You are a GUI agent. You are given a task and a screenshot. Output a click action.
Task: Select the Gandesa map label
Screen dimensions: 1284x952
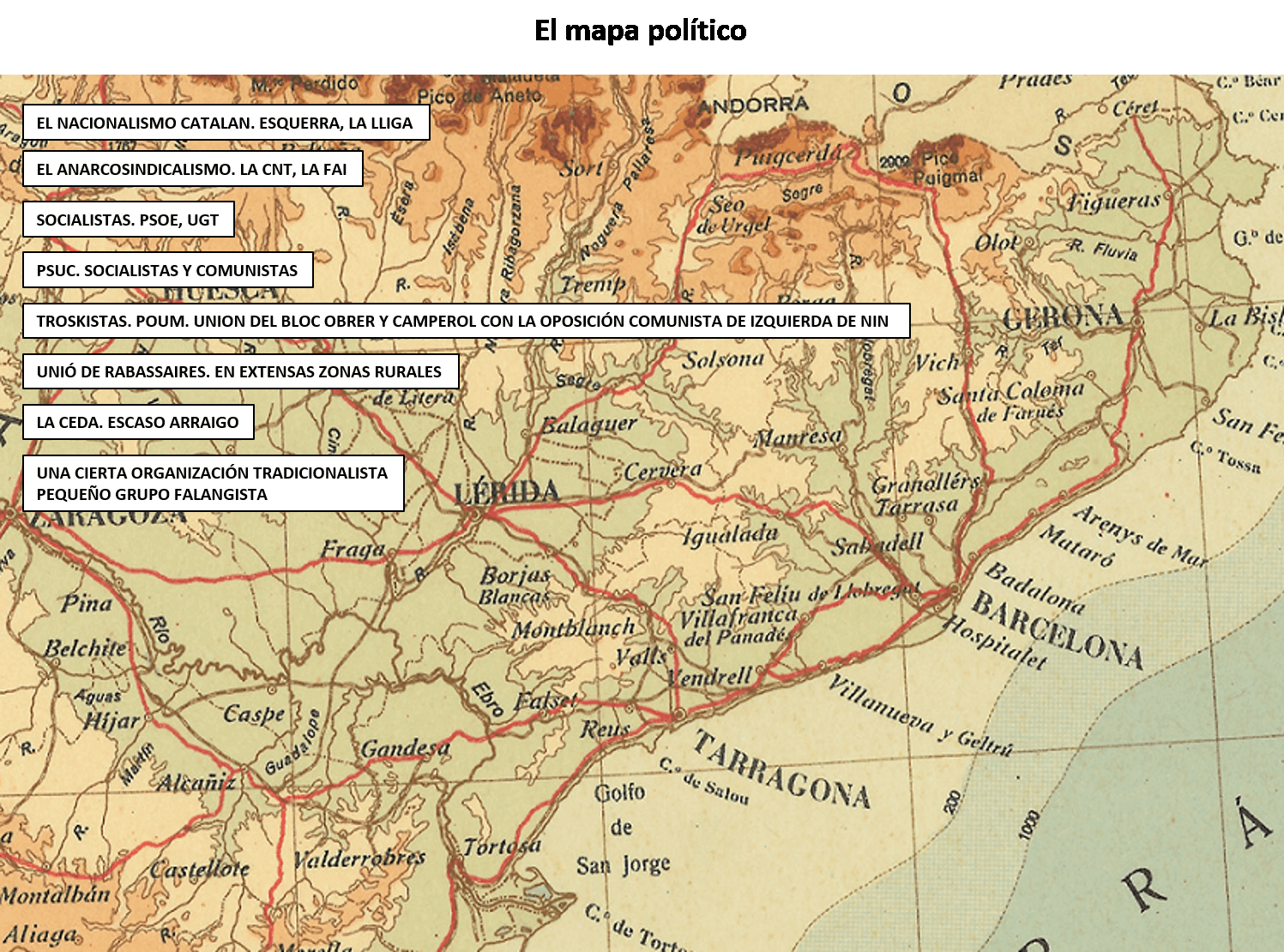(406, 749)
